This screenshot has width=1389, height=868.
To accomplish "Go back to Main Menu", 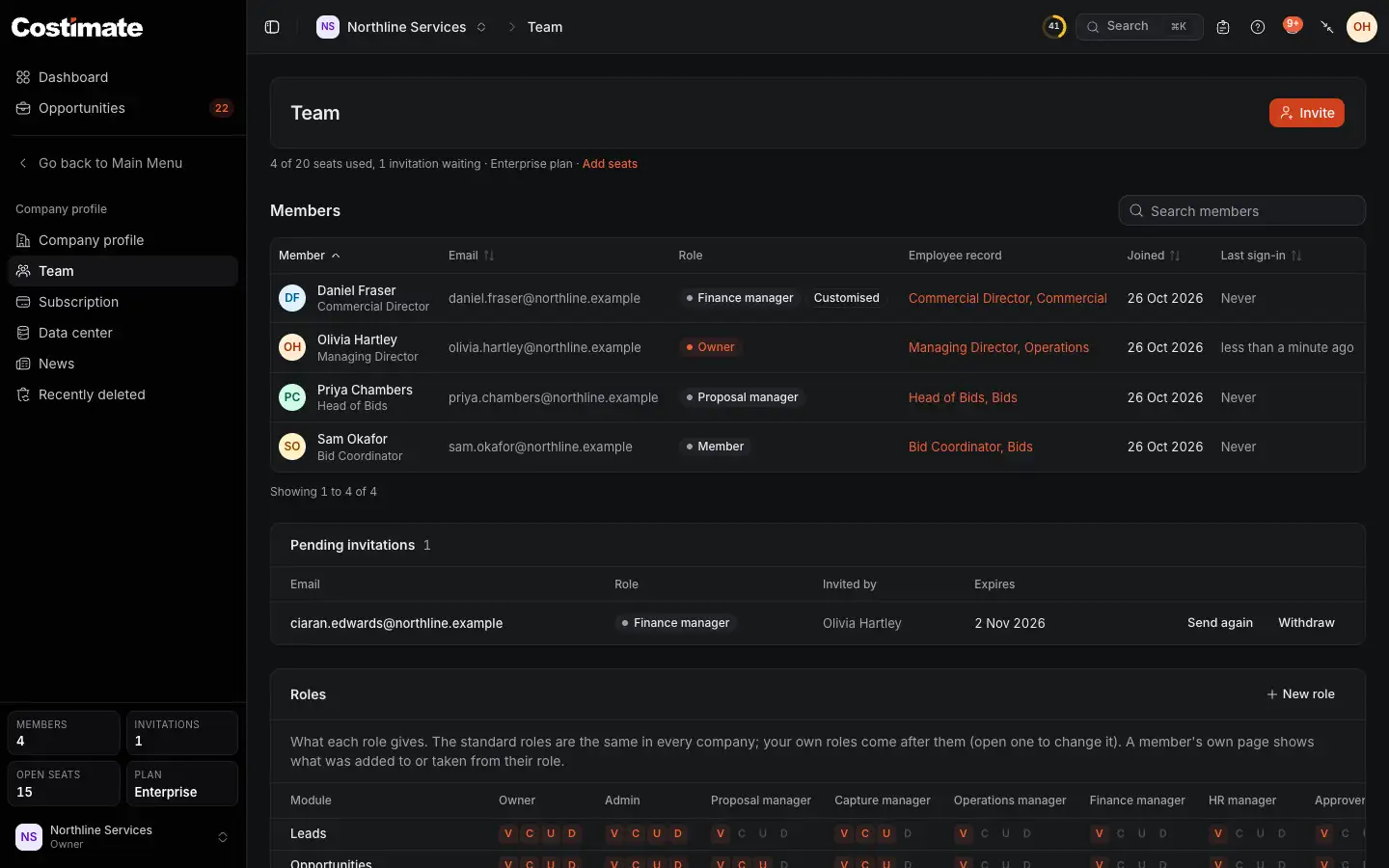I will point(123,163).
